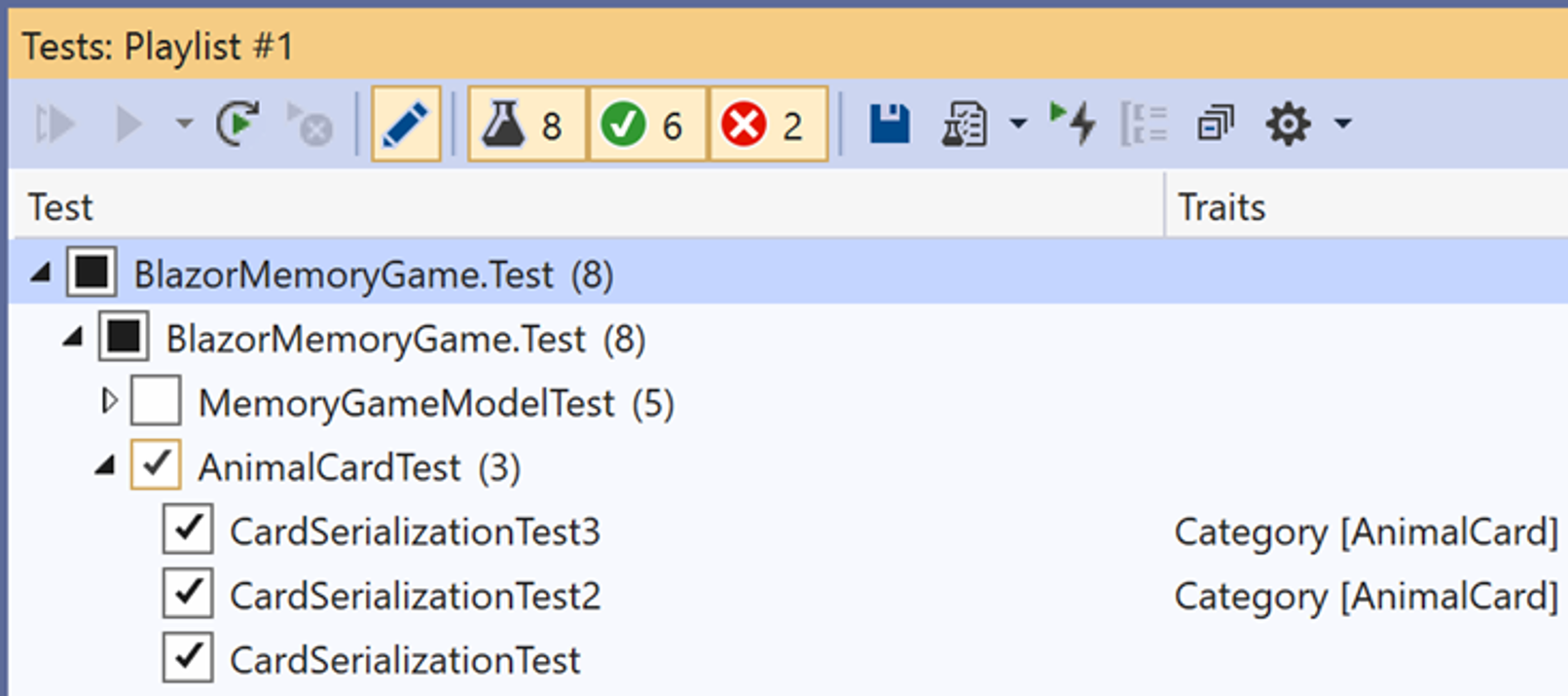Select the CardSerializationTest3 test
This screenshot has height=696, width=1568.
(x=416, y=531)
